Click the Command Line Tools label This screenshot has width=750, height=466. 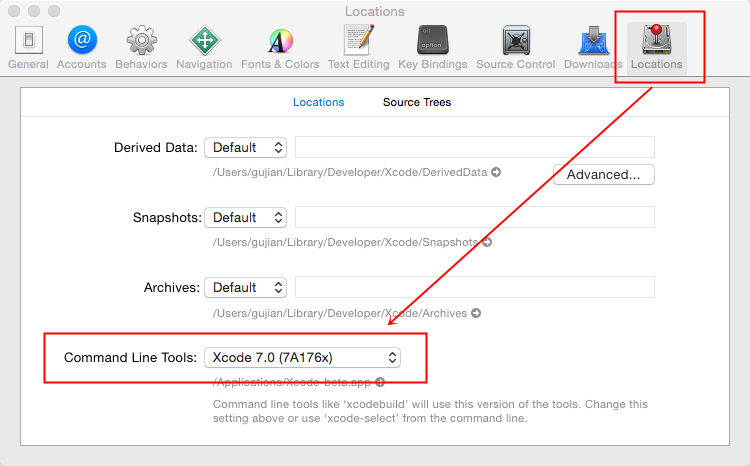[131, 358]
